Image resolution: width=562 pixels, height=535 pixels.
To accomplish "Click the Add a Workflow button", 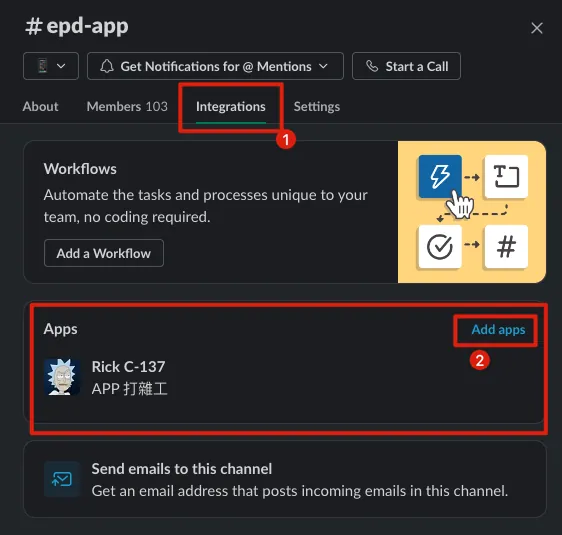I will pos(104,253).
